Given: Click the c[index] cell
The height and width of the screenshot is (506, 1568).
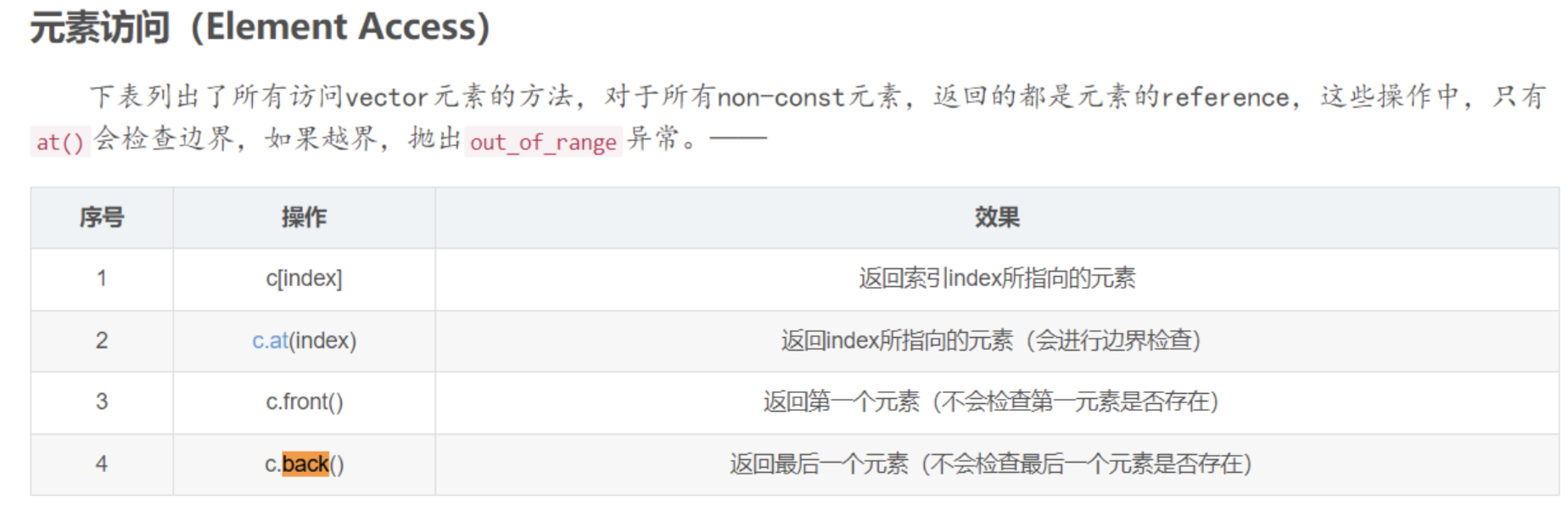Looking at the screenshot, I should (304, 278).
